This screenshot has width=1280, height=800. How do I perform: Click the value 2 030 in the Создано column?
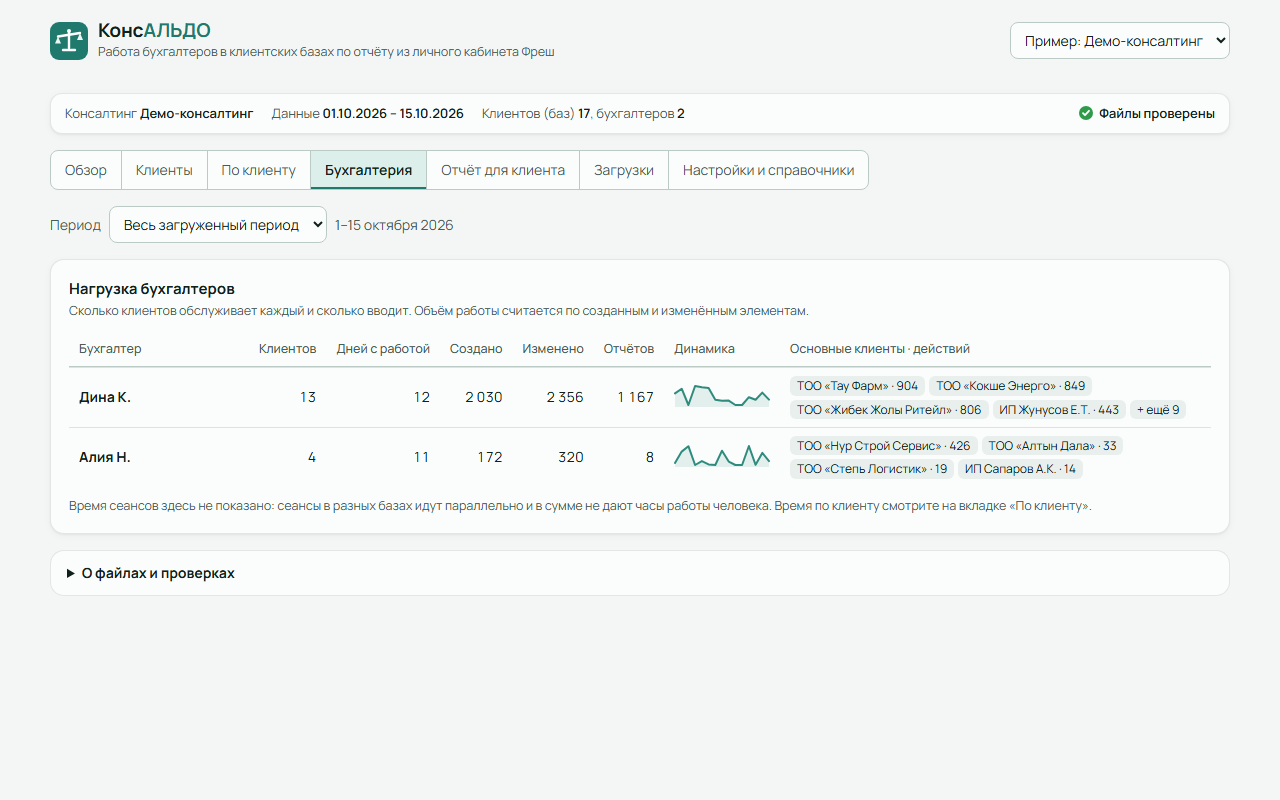click(484, 397)
